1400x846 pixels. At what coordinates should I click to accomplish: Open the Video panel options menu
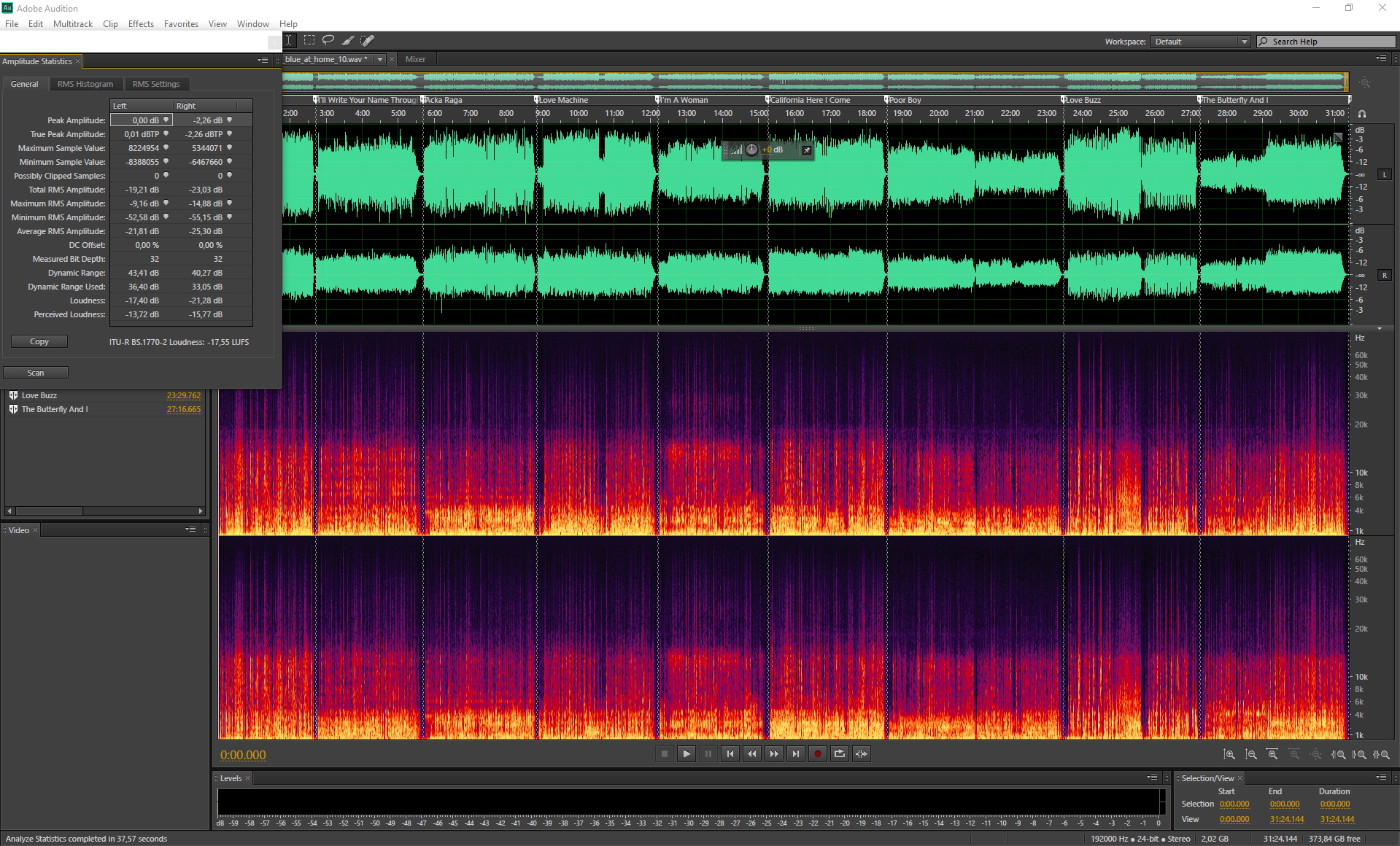coord(190,529)
